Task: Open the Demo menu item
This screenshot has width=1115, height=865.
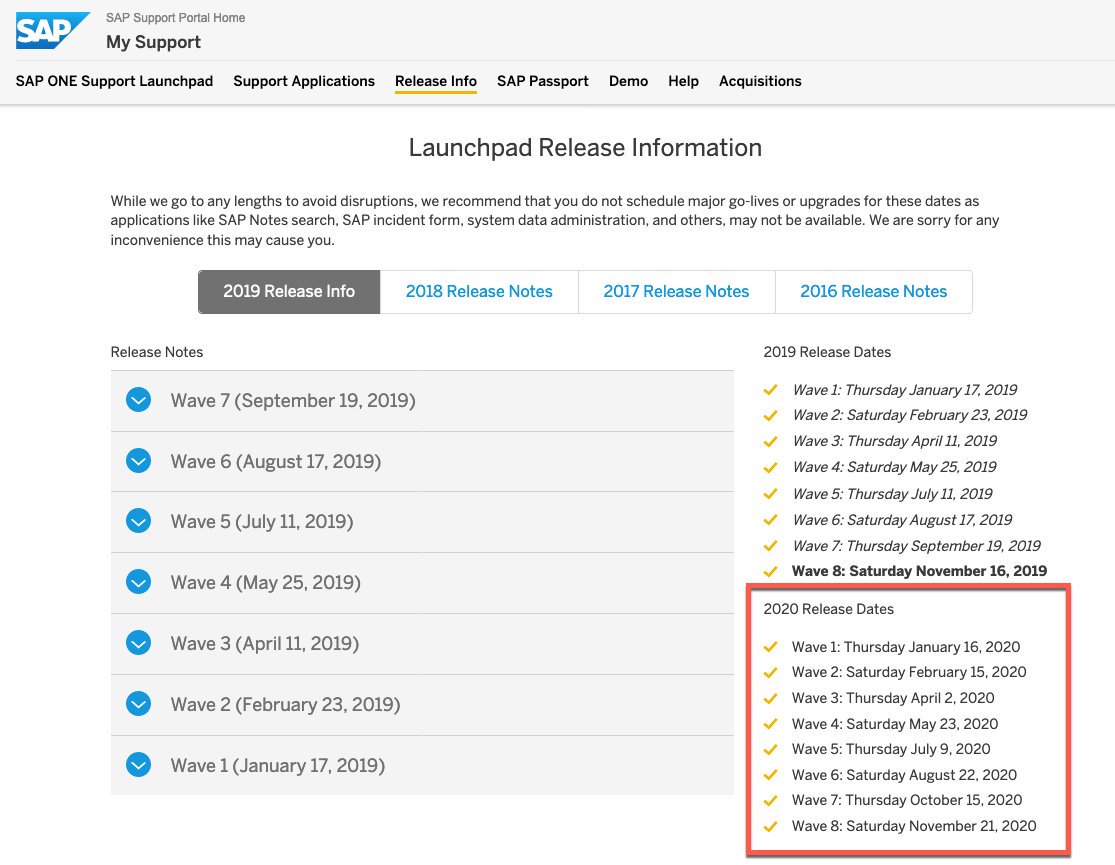Action: (629, 81)
